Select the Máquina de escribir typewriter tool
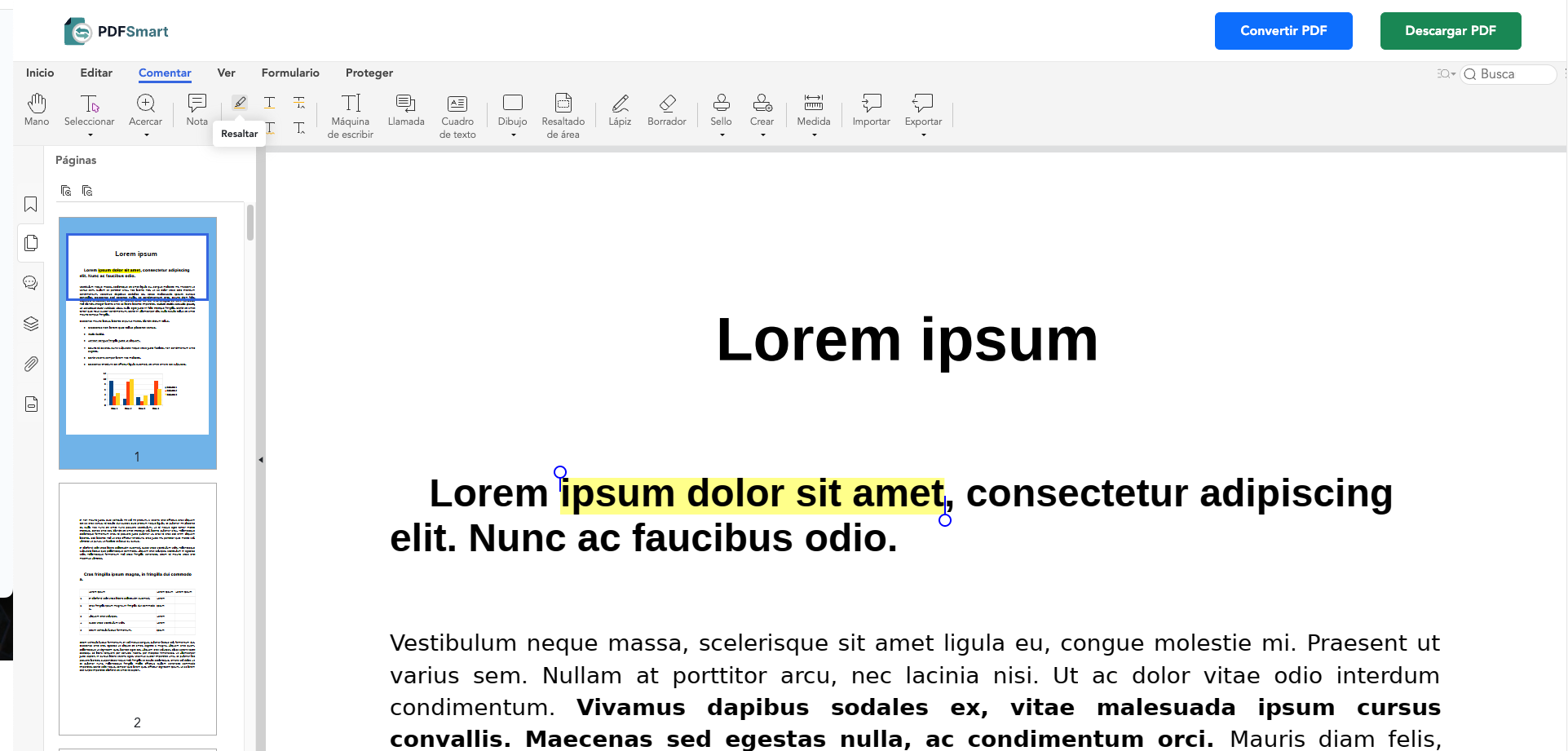 [351, 115]
